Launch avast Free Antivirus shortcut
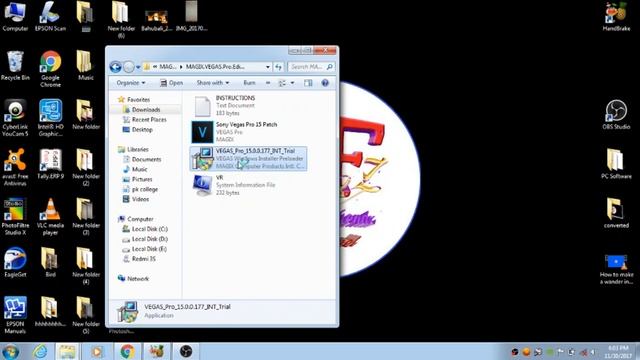Viewport: 640px width, 360px height. (15, 167)
